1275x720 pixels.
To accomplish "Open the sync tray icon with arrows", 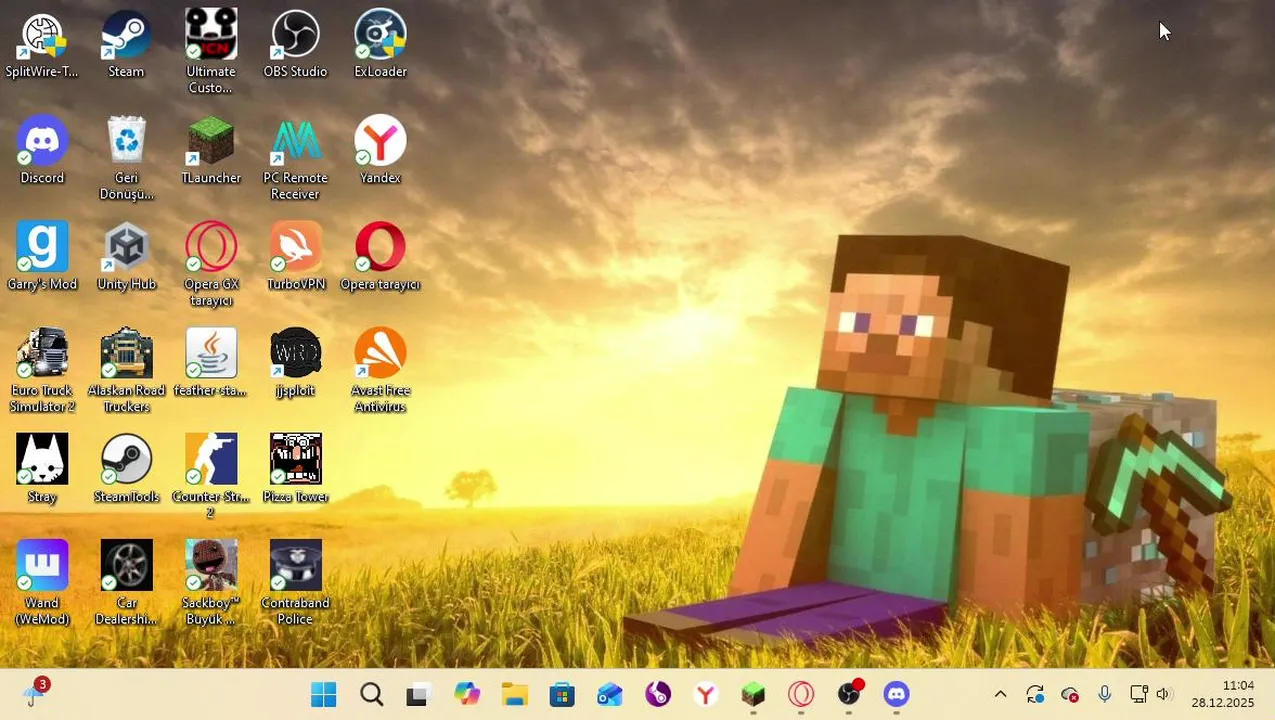I will point(1035,694).
